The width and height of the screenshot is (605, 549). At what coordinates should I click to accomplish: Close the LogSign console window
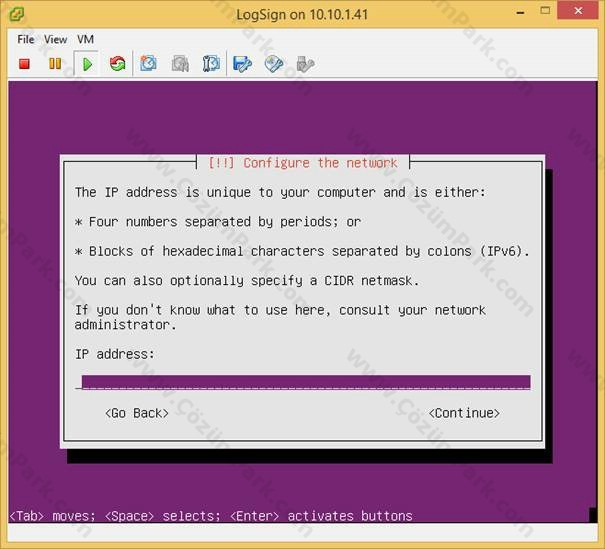point(578,11)
